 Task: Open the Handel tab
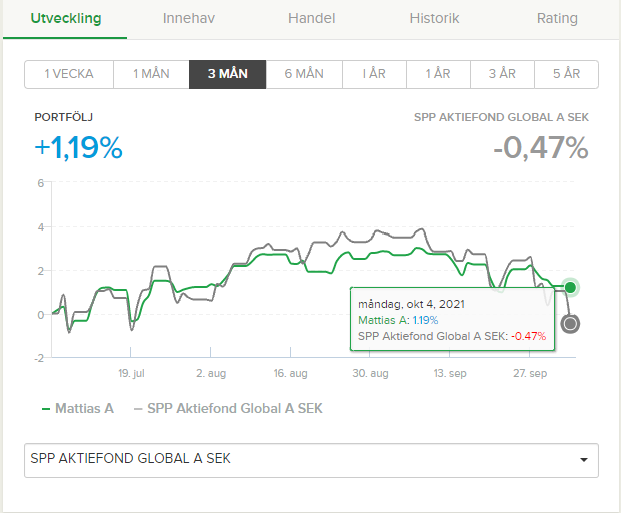(x=312, y=18)
